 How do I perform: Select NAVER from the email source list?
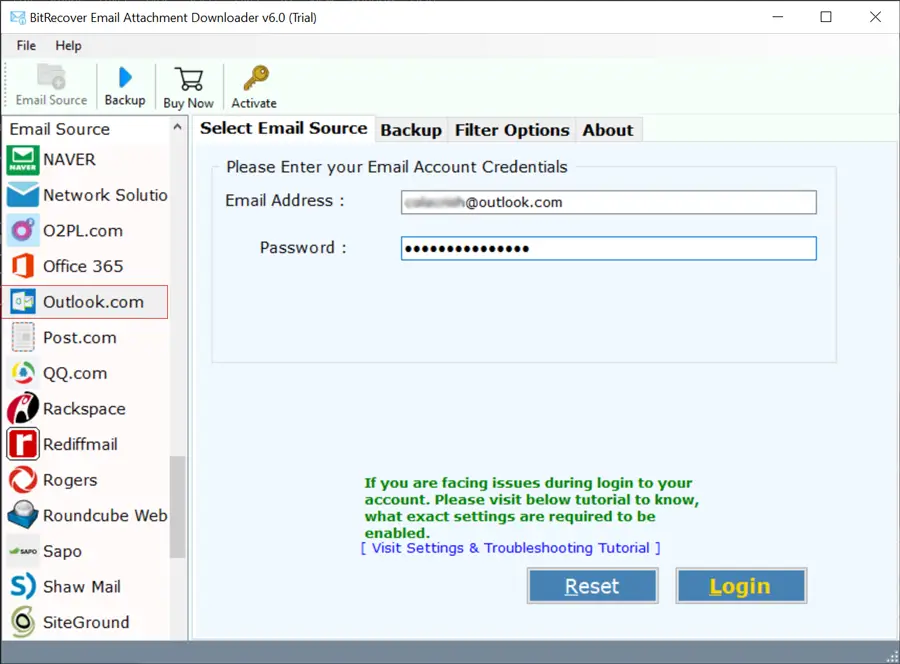pos(69,160)
